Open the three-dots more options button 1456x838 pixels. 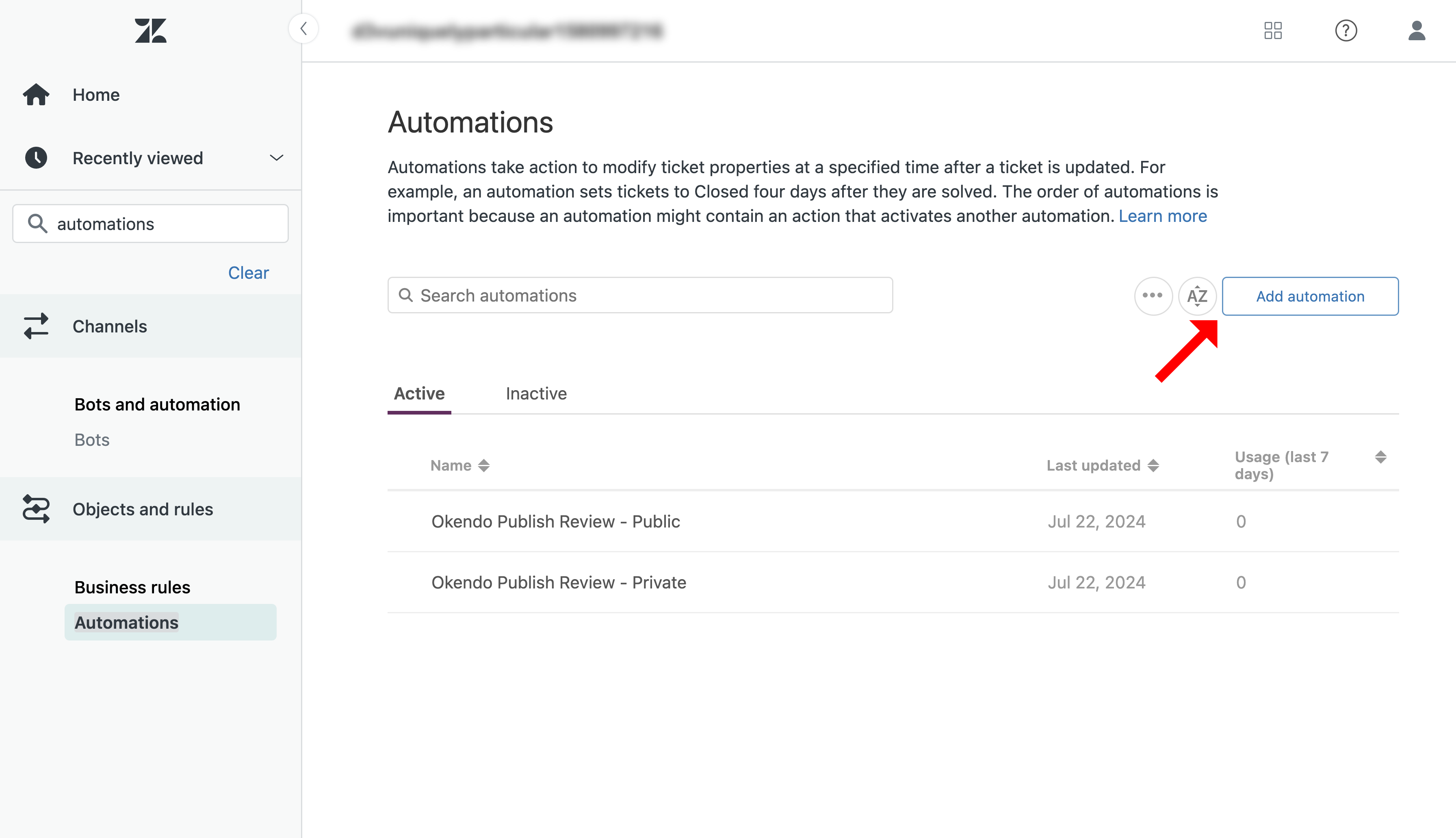point(1153,296)
